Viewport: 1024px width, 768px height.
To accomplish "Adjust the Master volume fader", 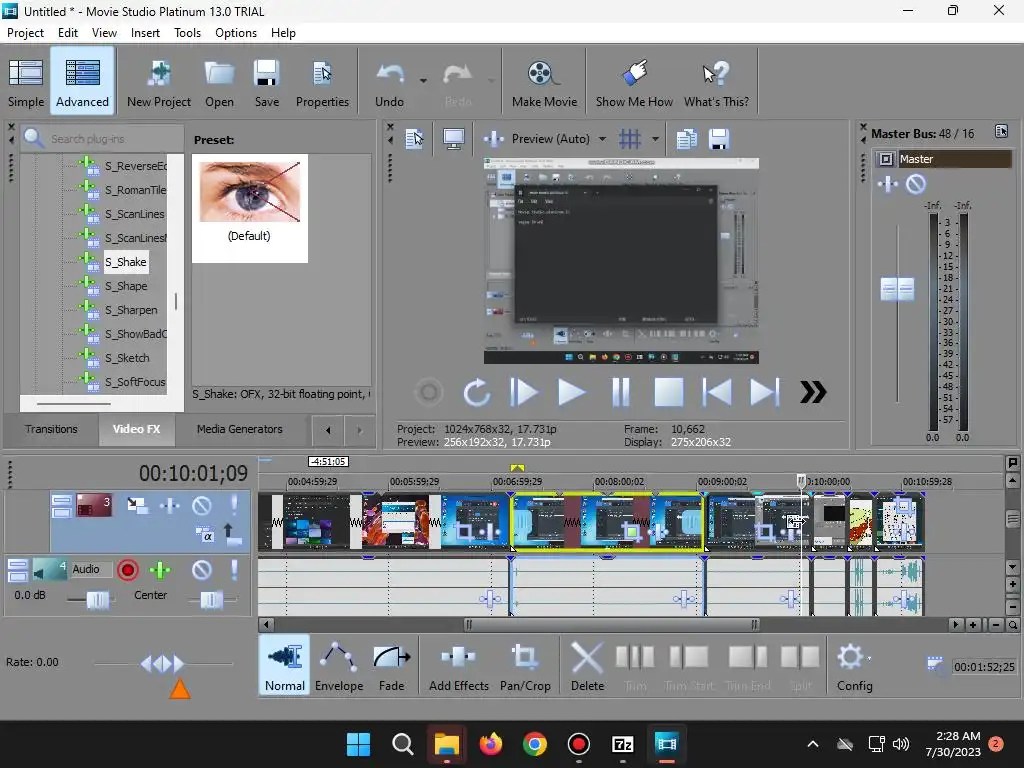I will [x=897, y=289].
